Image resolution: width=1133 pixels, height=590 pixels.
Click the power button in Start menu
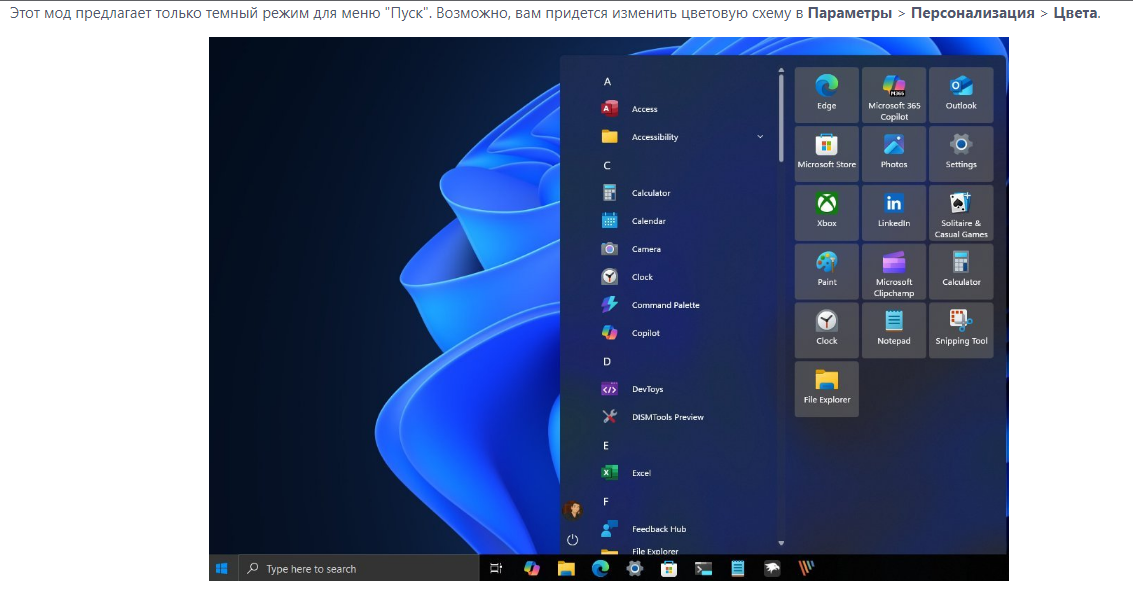(x=572, y=540)
